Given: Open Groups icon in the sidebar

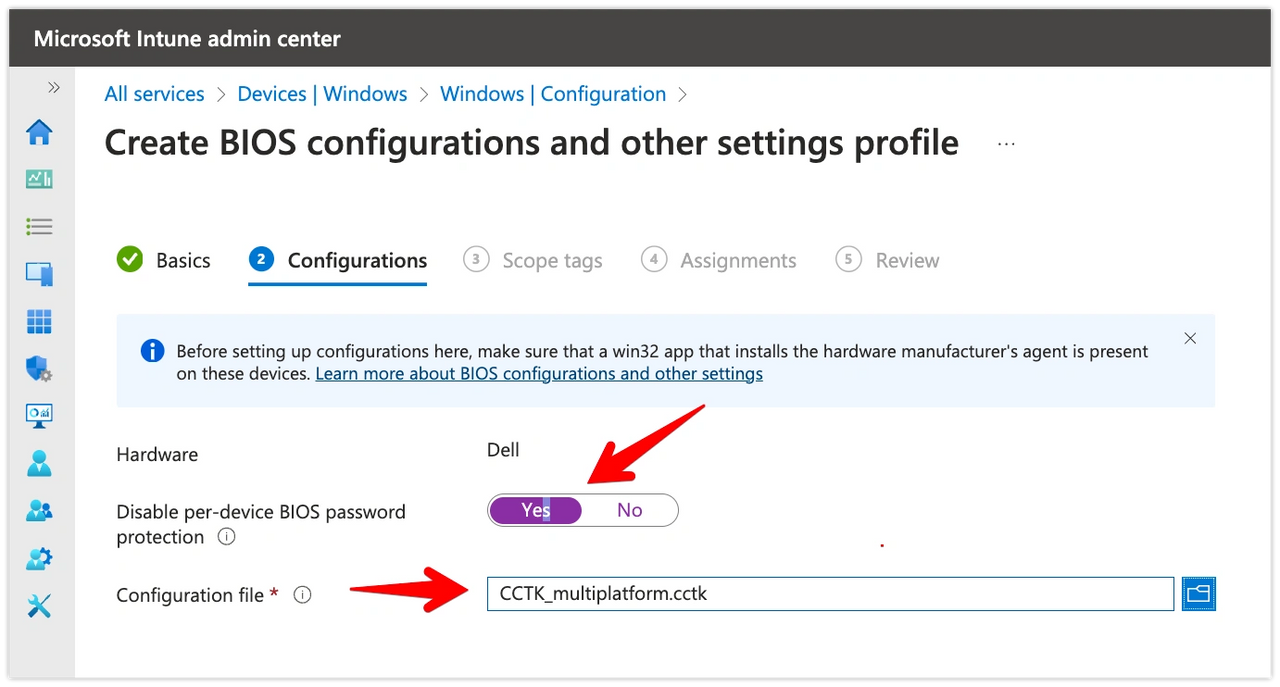Looking at the screenshot, I should (x=39, y=511).
